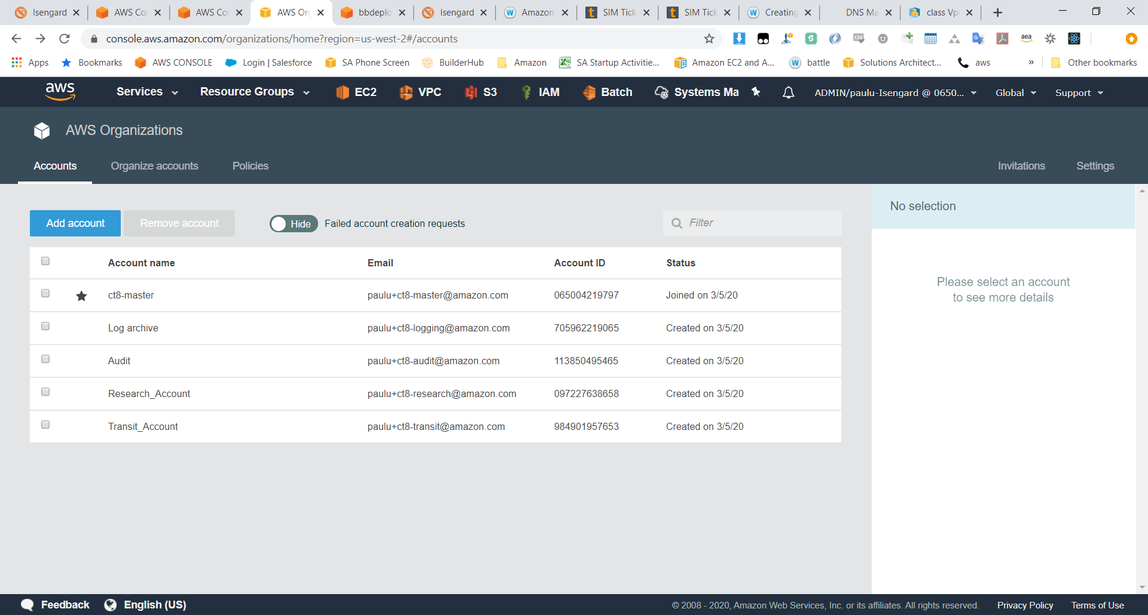
Task: Open the Systems Manager shortcut
Action: 696,92
